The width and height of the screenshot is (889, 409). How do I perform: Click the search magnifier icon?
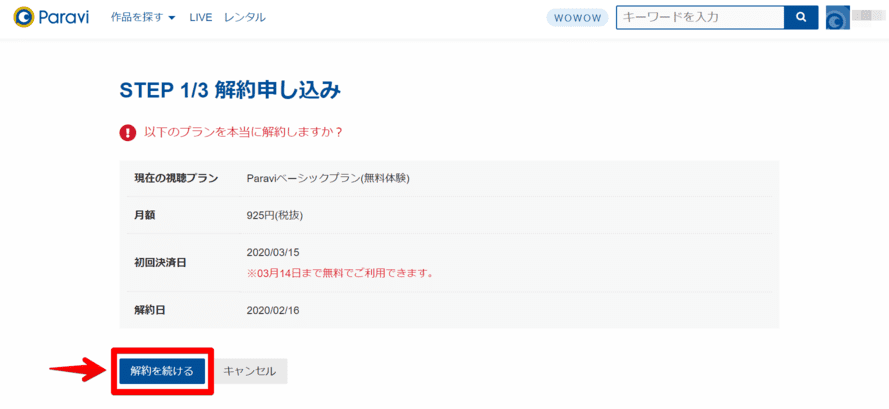click(801, 18)
